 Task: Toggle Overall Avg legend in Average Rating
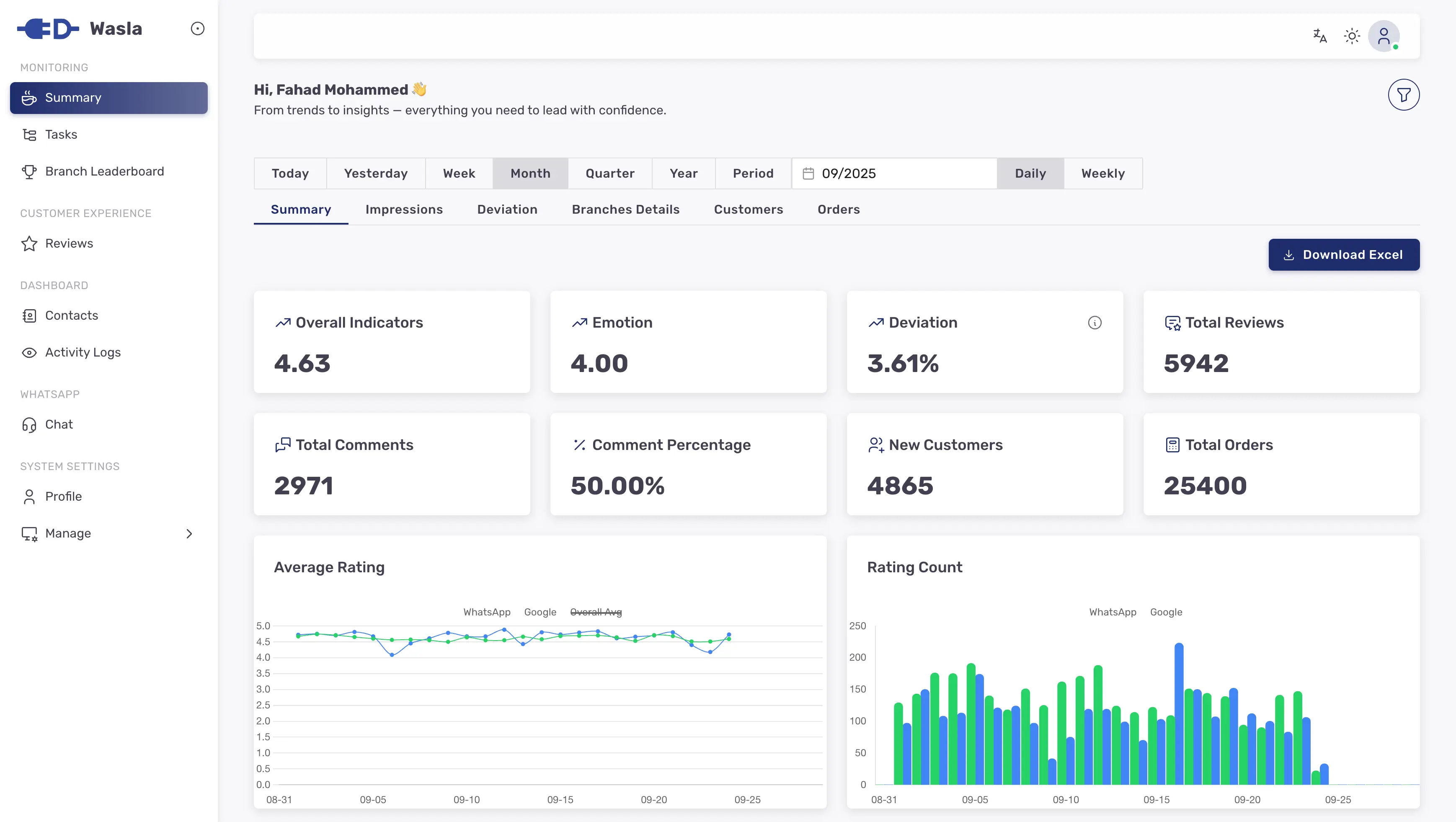coord(595,612)
